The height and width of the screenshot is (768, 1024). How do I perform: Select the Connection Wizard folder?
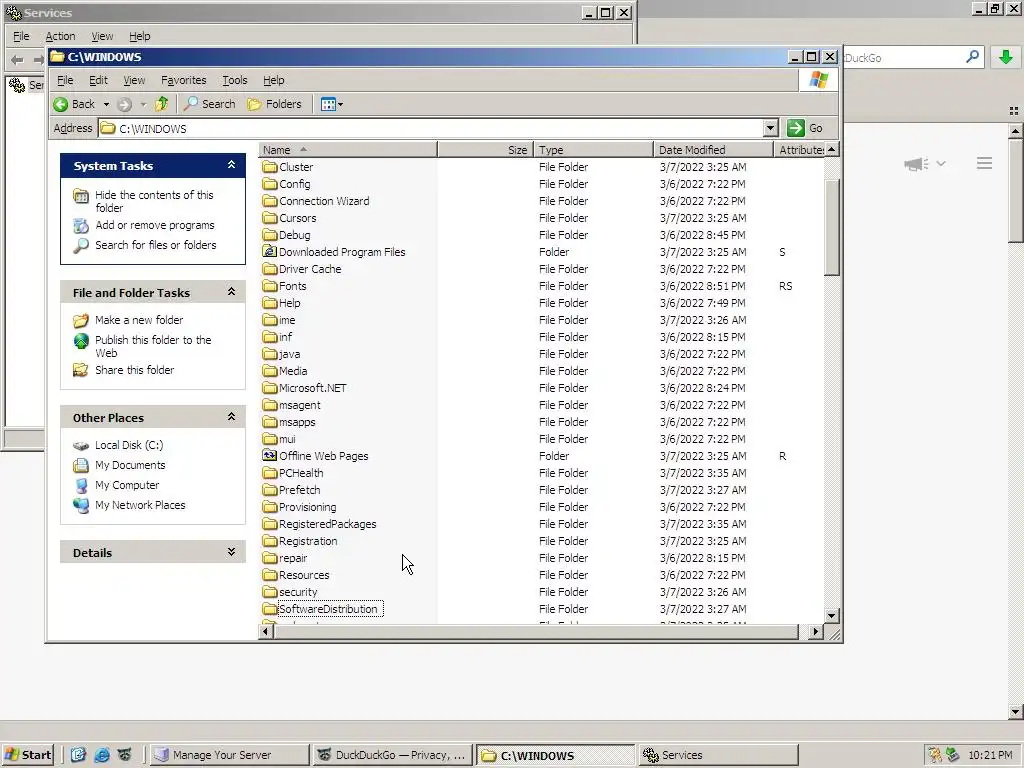(x=324, y=200)
